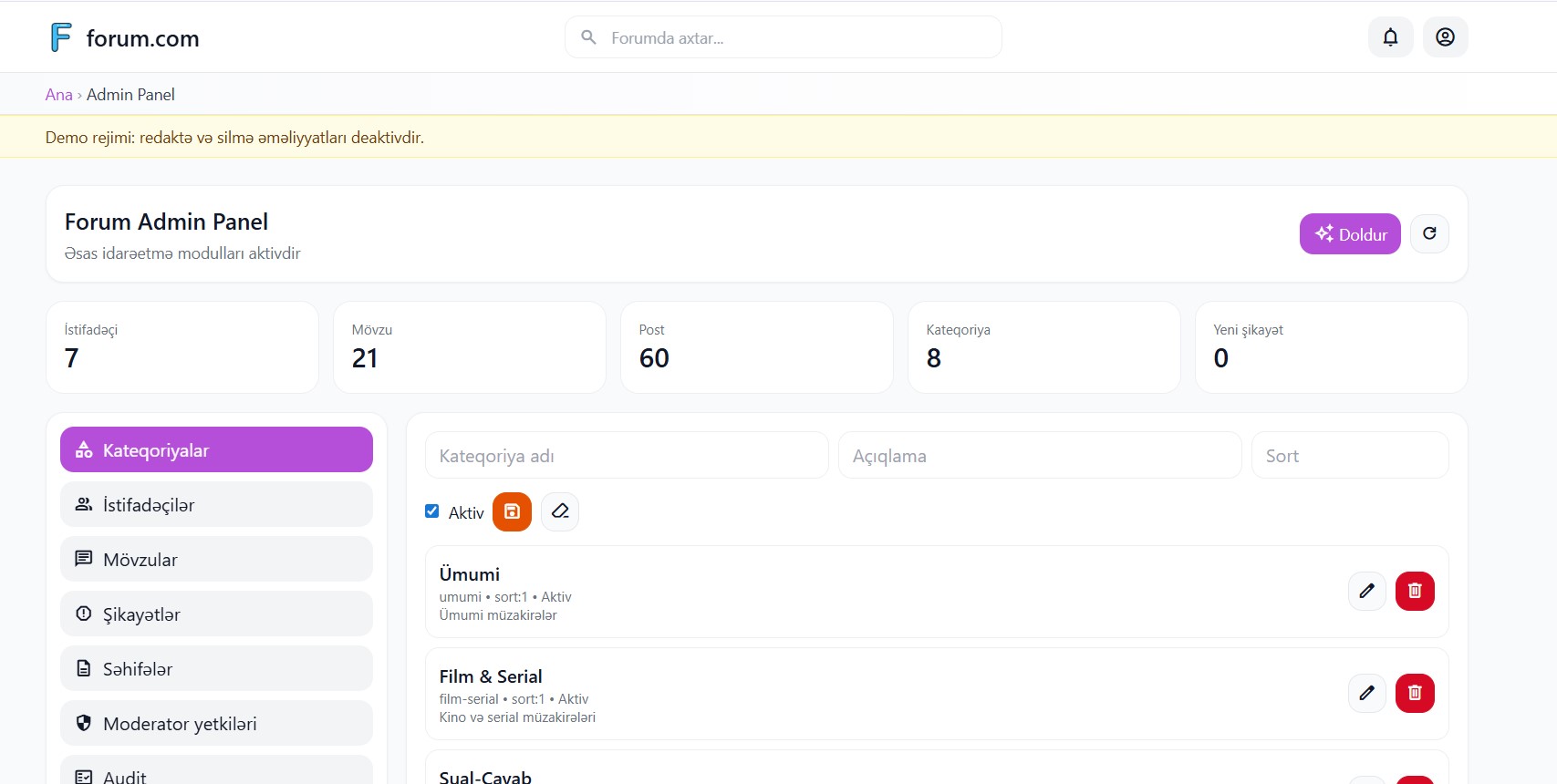This screenshot has height=784, width=1557.
Task: Select Moderator yetkiləri in sidebar
Action: [x=216, y=724]
